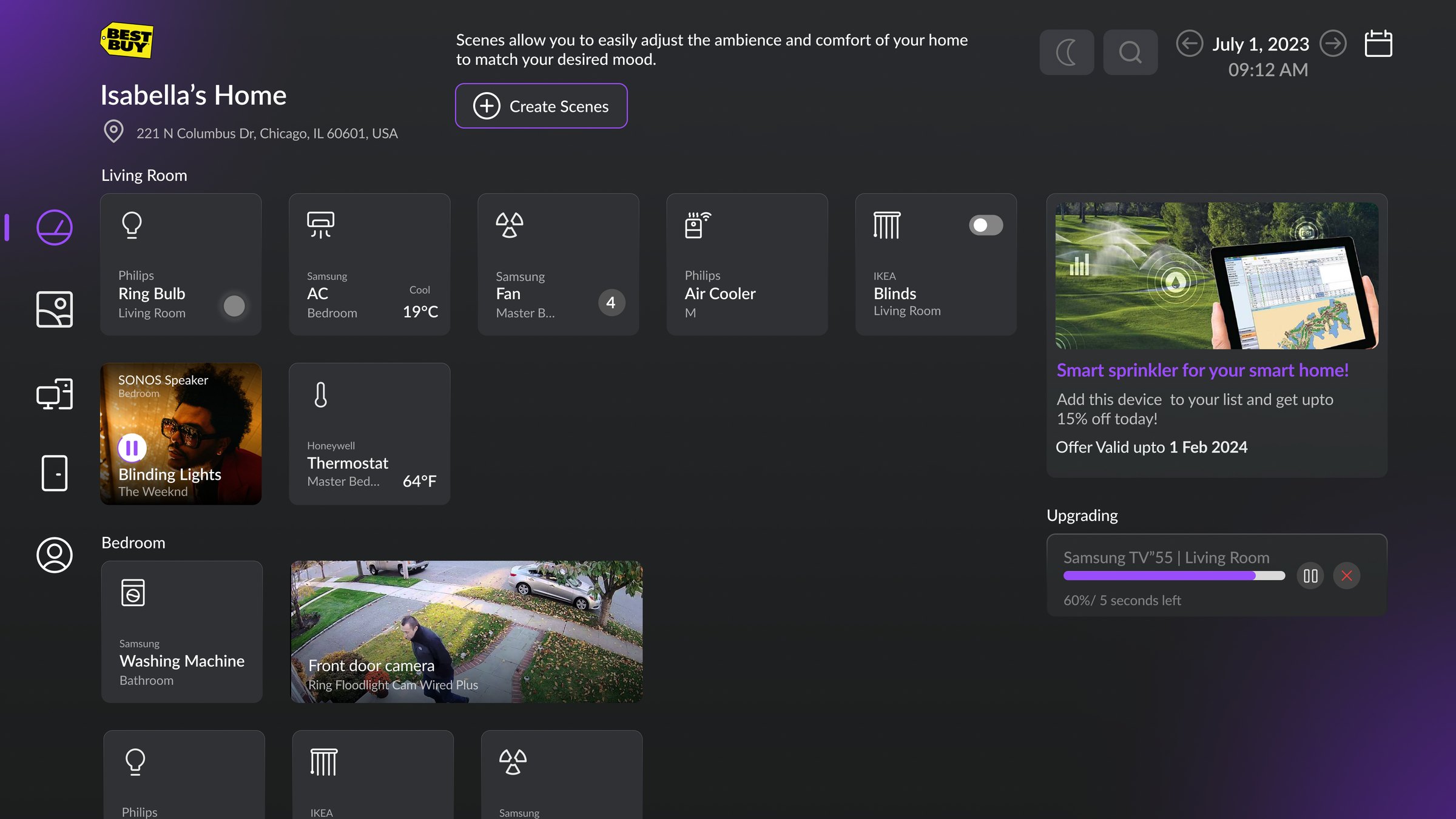Click the Best Buy logo
The width and height of the screenshot is (1456, 819).
pos(127,41)
